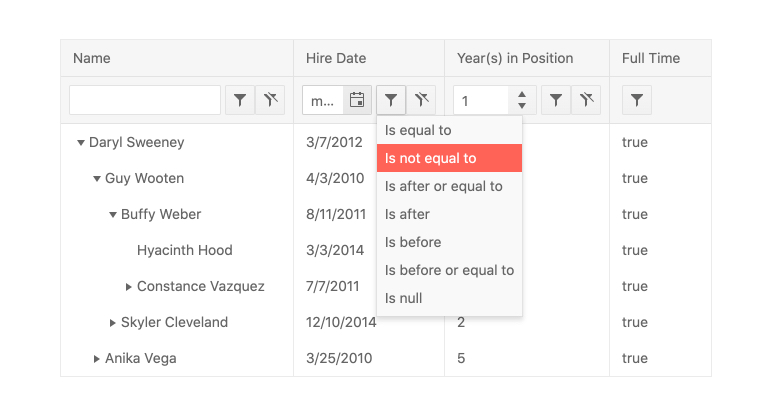Choose 'Is not equal to' from the list
This screenshot has width=770, height=409.
click(431, 158)
